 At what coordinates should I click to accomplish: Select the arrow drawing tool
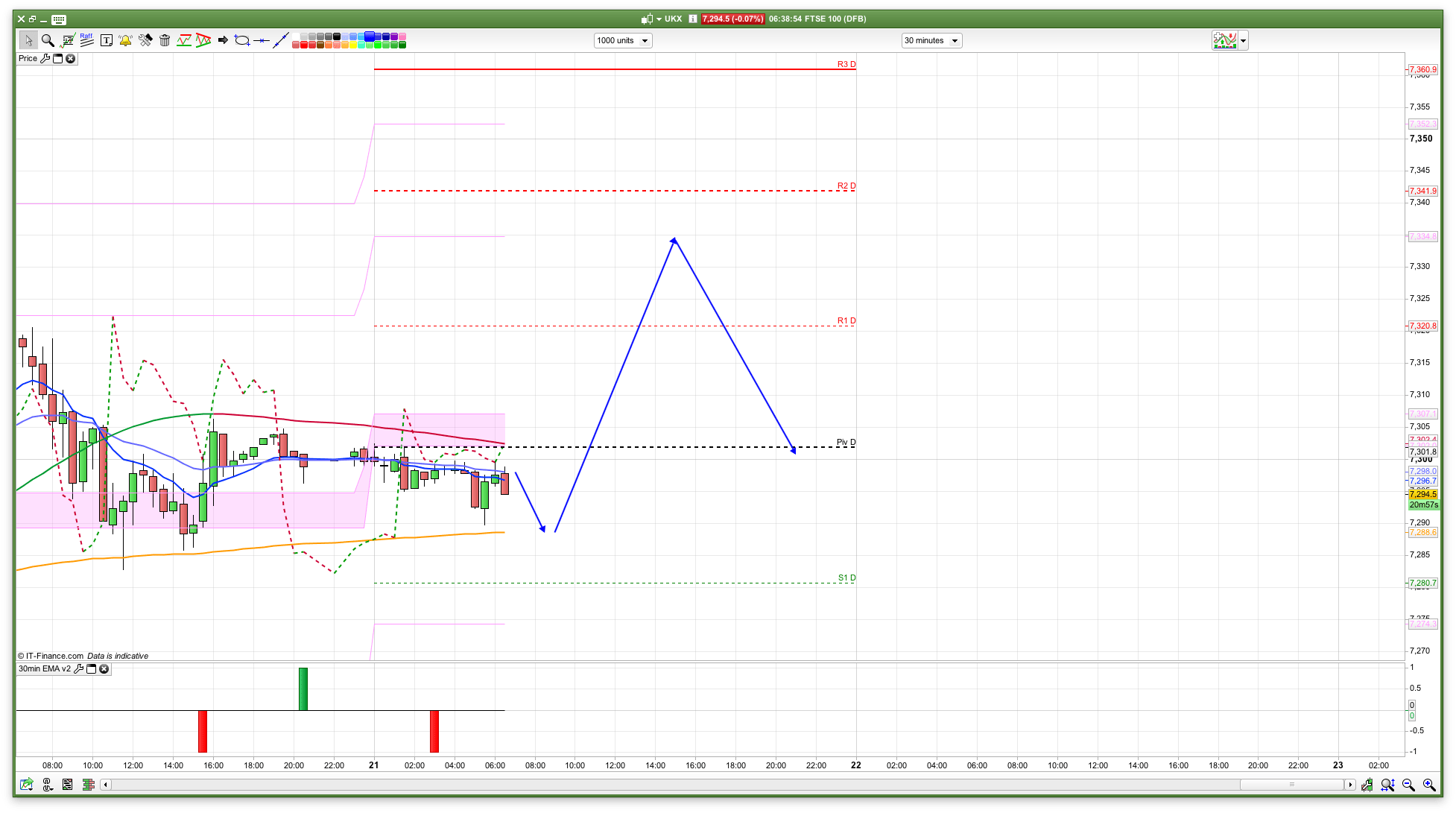pyautogui.click(x=223, y=40)
